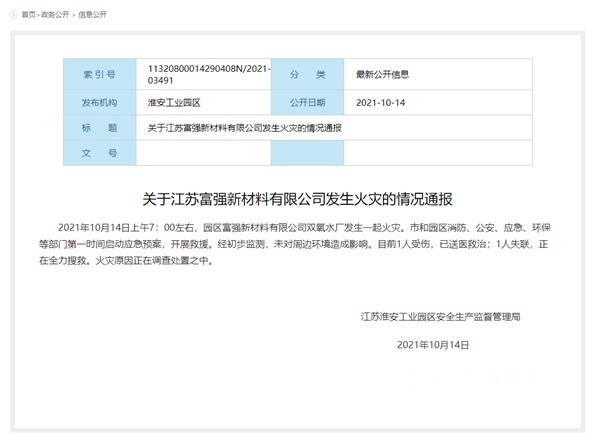Select the 文号 label cell
This screenshot has width=600, height=443.
(x=99, y=153)
